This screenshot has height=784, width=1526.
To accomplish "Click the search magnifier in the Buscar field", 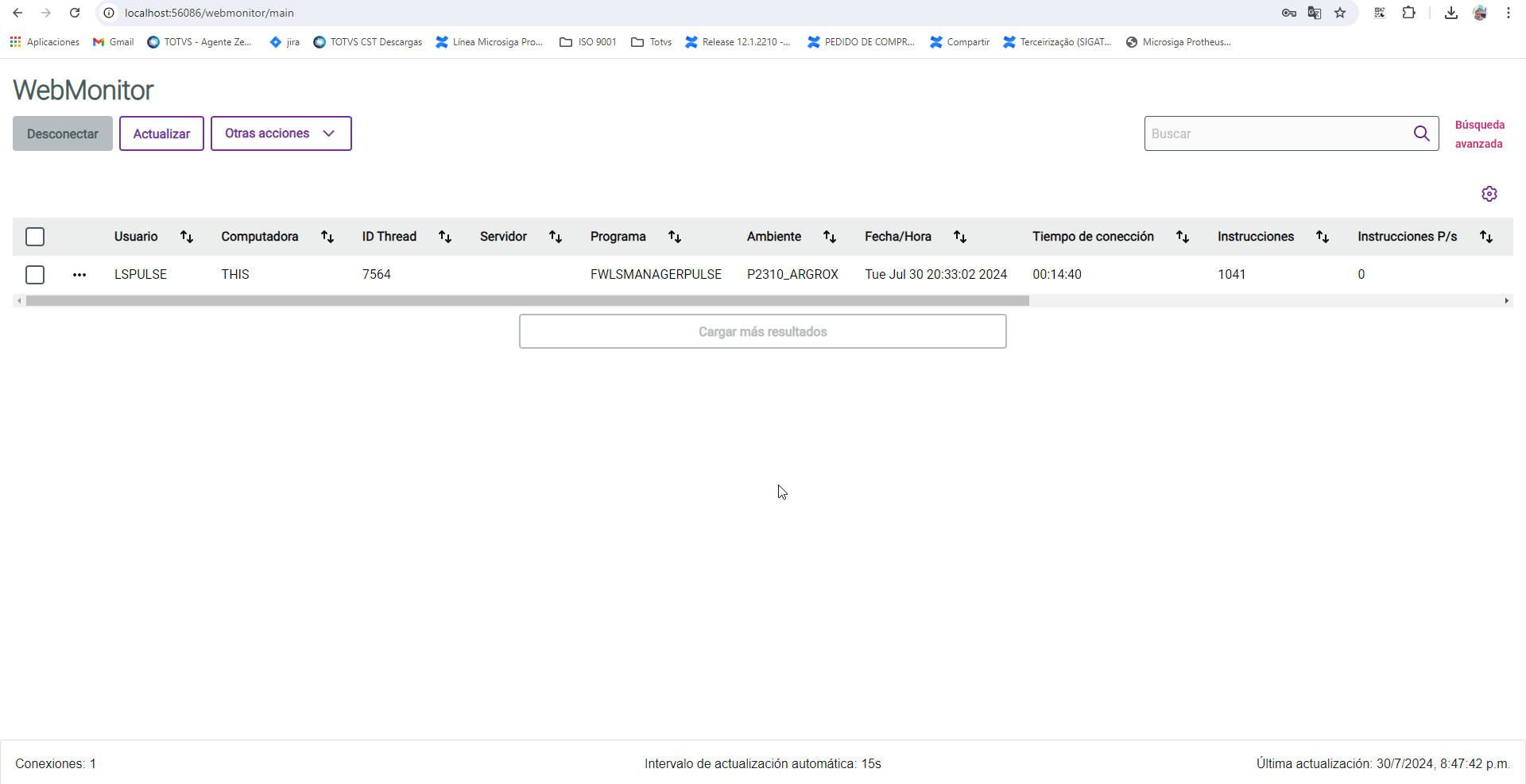I will (1422, 133).
